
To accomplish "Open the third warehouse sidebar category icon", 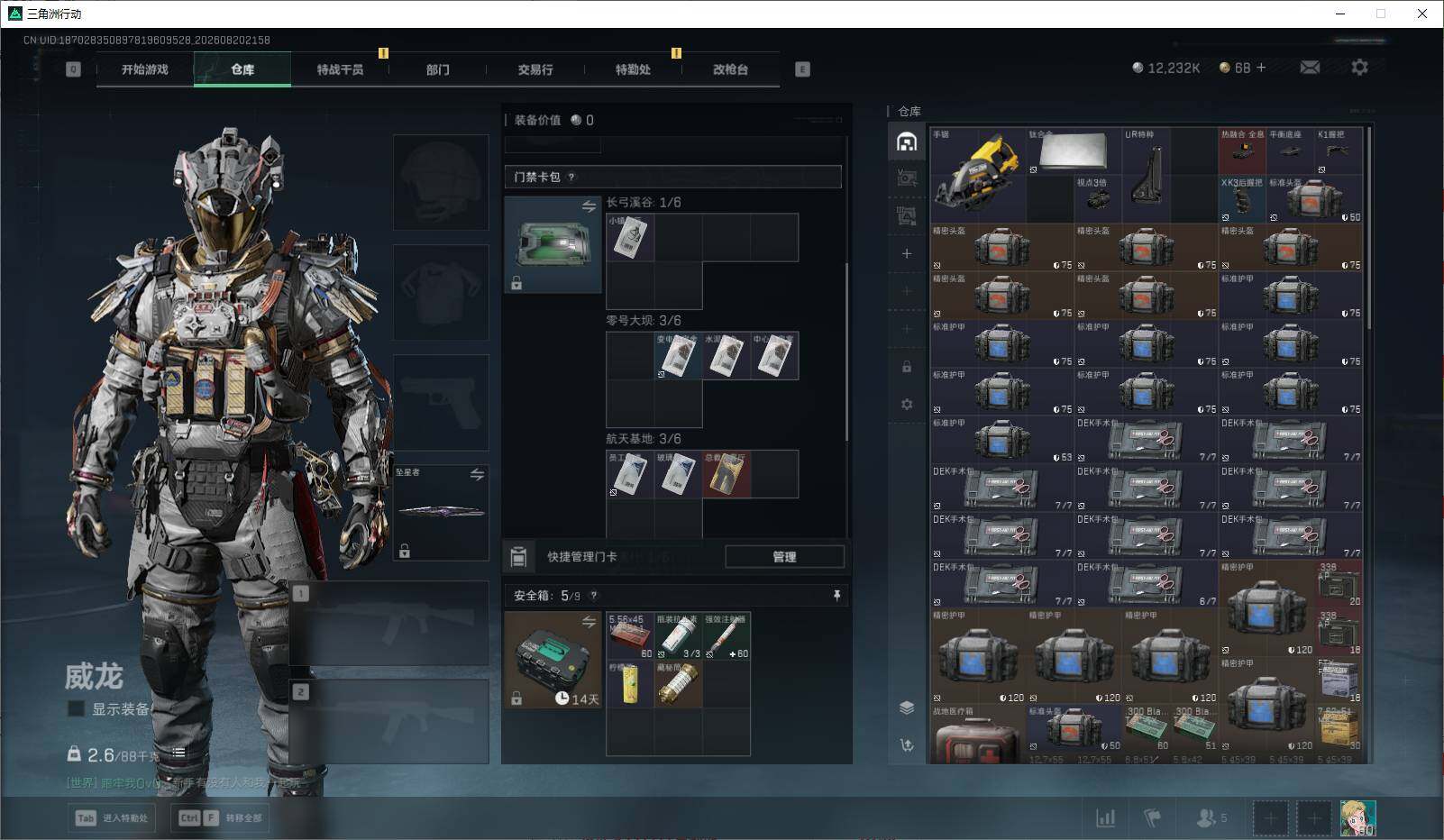I will click(907, 216).
